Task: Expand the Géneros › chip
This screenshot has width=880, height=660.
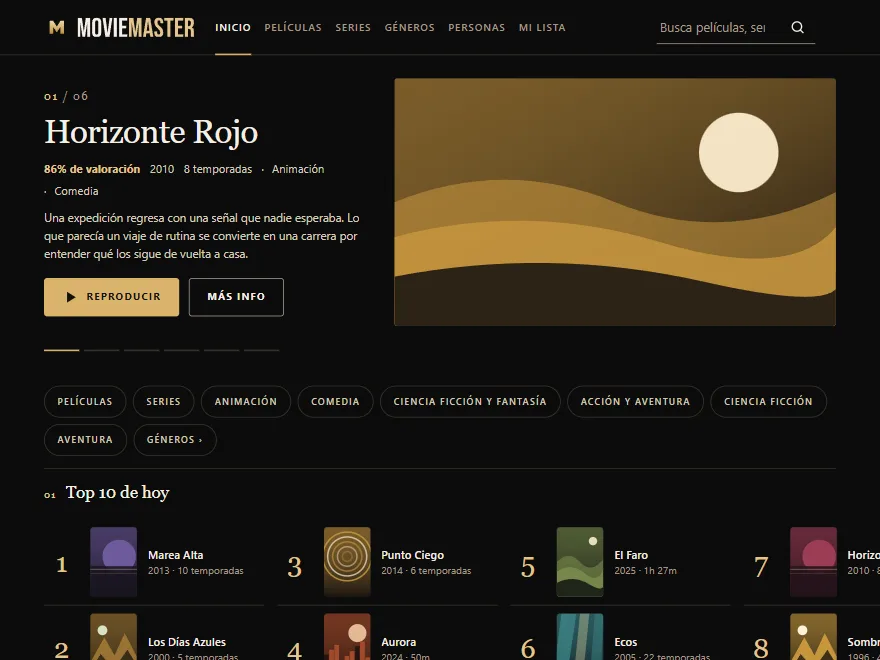Action: click(175, 440)
